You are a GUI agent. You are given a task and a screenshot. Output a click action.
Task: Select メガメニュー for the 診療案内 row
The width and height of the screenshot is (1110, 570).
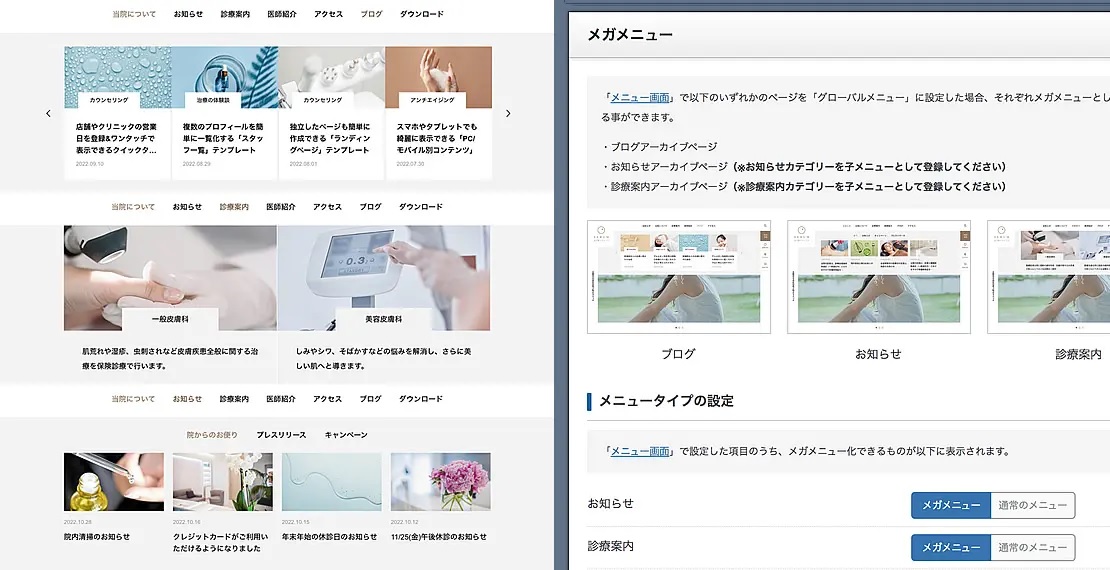point(950,547)
